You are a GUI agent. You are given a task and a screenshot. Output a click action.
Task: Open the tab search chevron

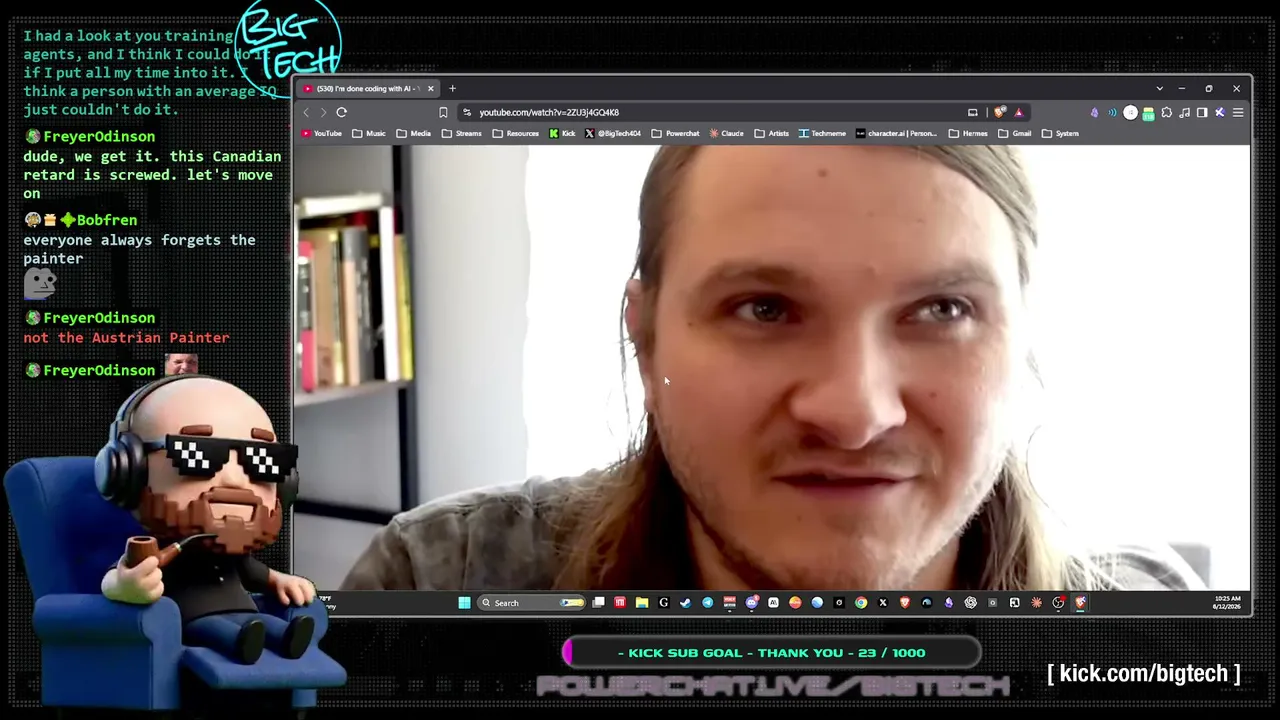coord(1159,88)
